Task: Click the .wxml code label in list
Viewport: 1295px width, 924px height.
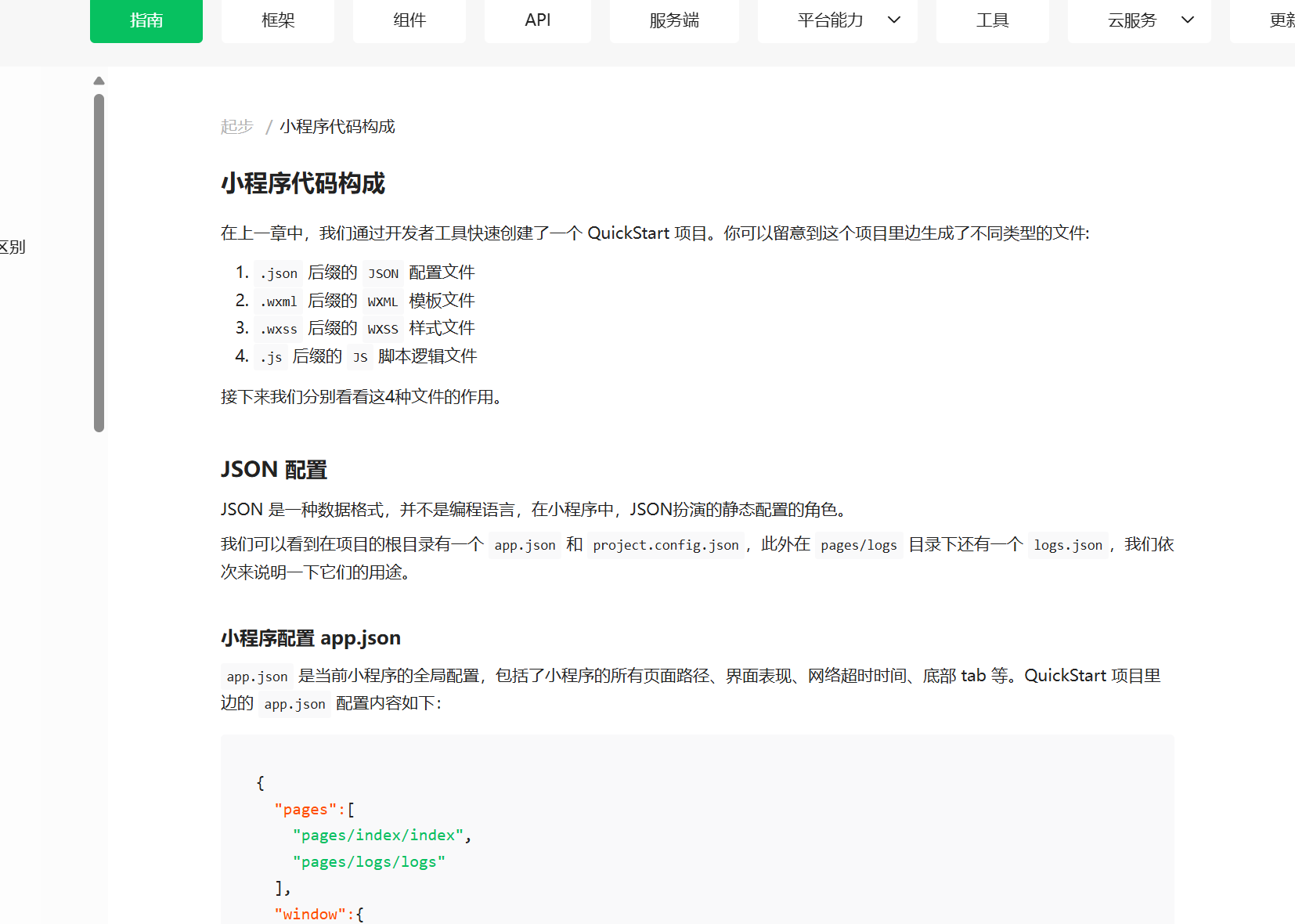Action: (279, 301)
